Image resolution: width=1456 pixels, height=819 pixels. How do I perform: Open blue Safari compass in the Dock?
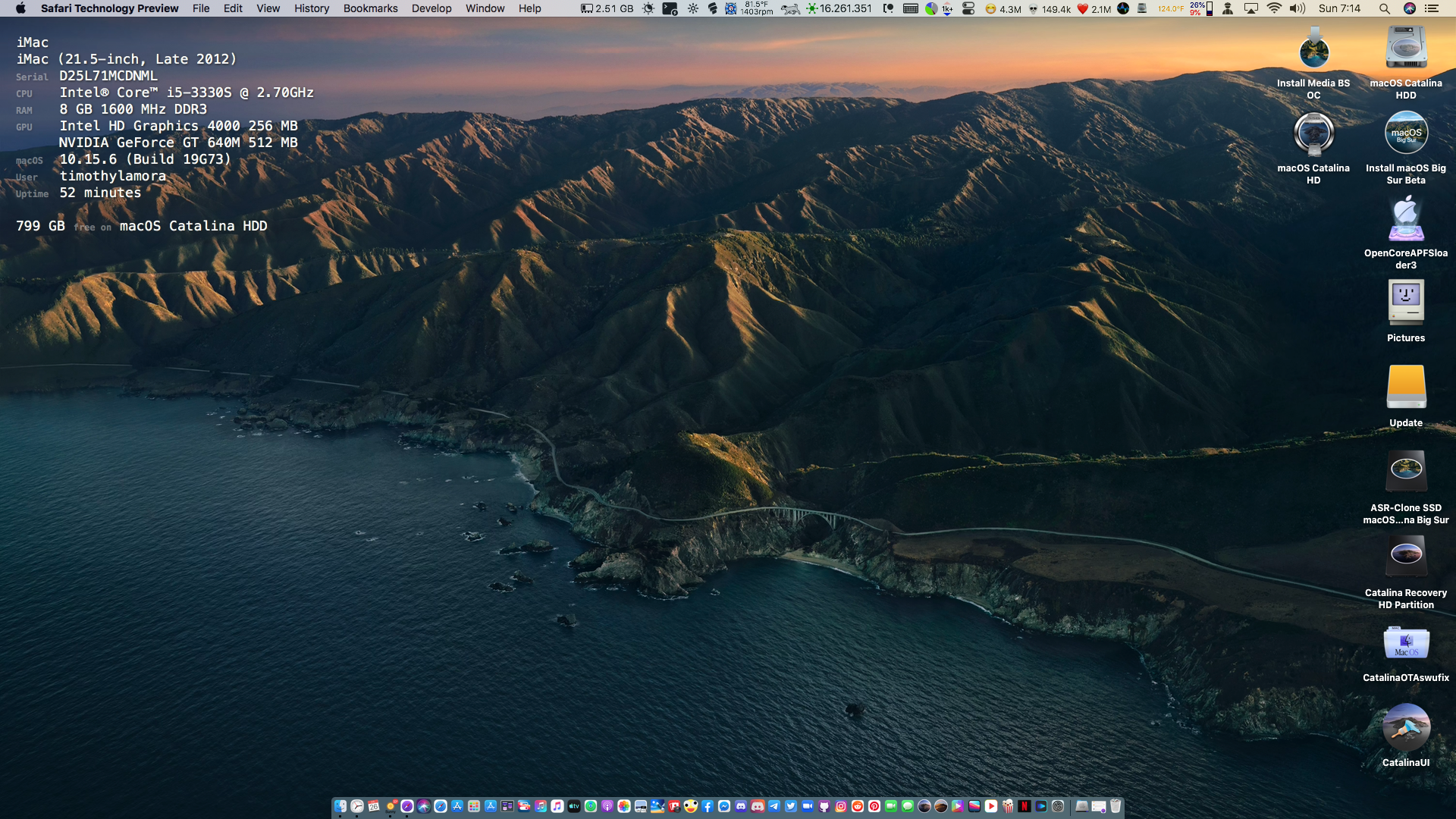coord(441,806)
